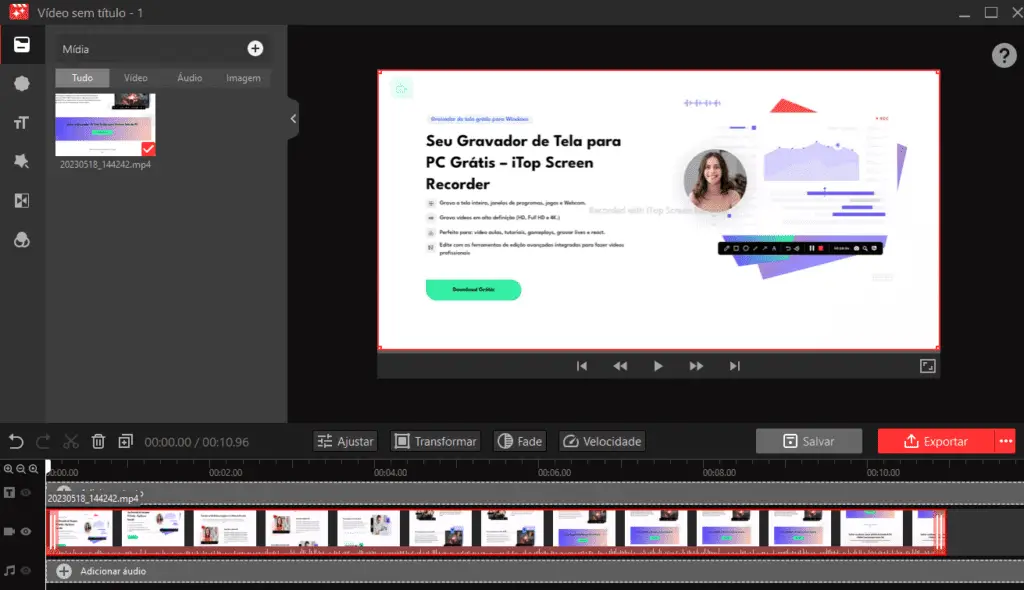This screenshot has width=1024, height=590.
Task: Click the audio track music note icon
Action: [x=9, y=570]
